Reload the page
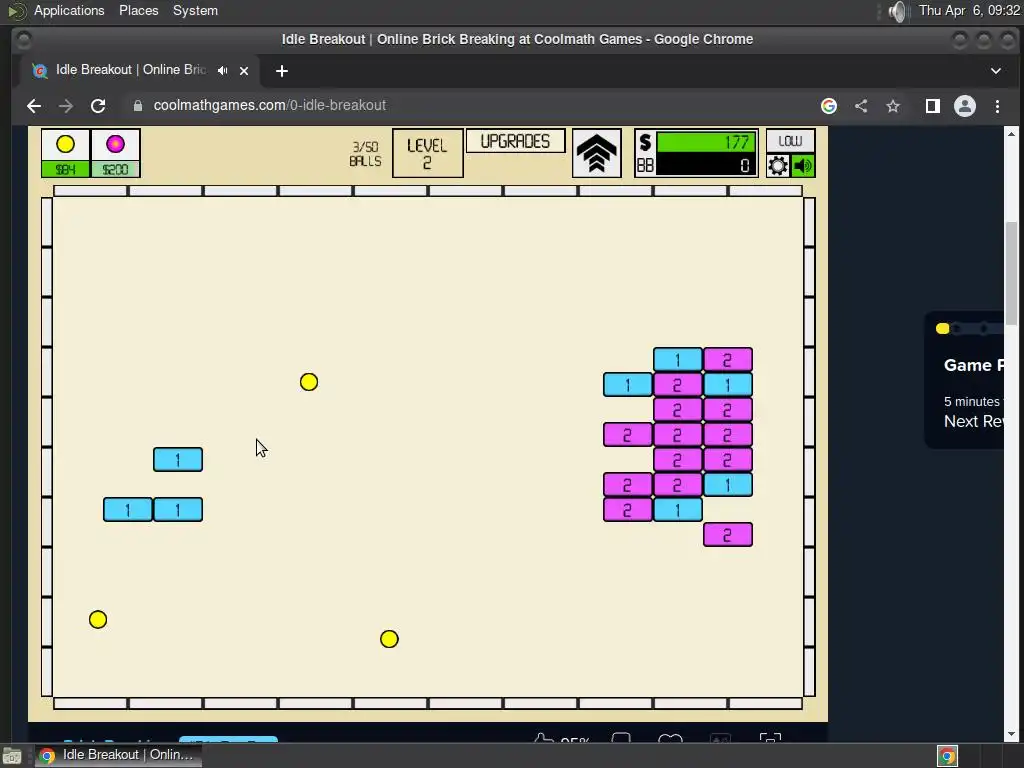1024x768 pixels. (98, 106)
